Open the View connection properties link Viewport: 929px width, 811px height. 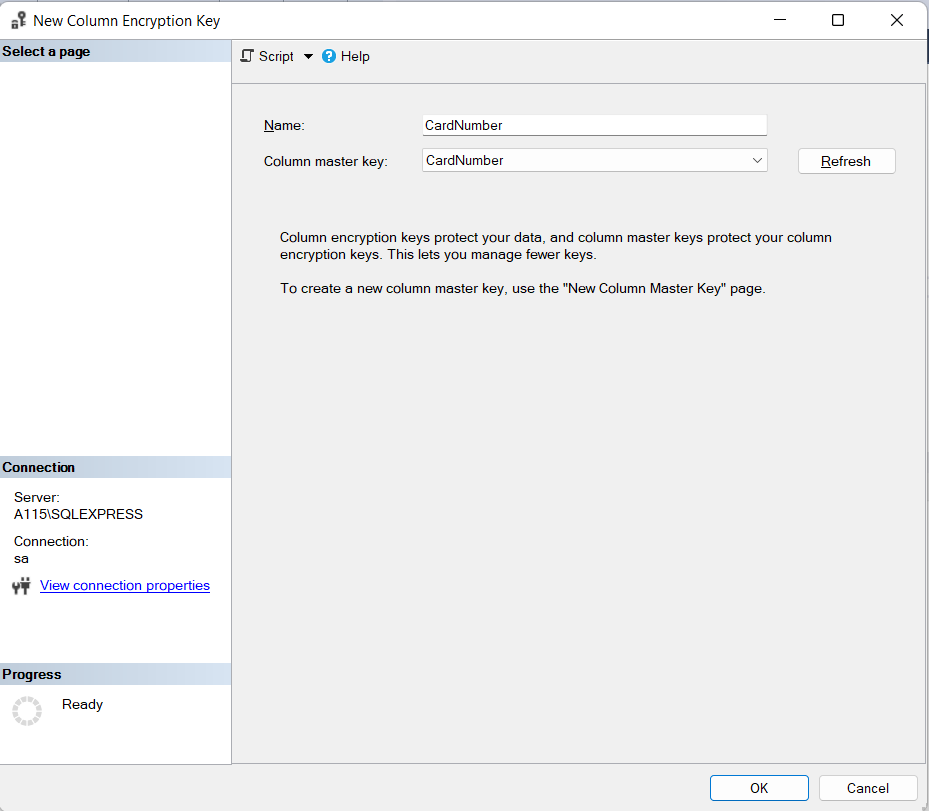125,586
